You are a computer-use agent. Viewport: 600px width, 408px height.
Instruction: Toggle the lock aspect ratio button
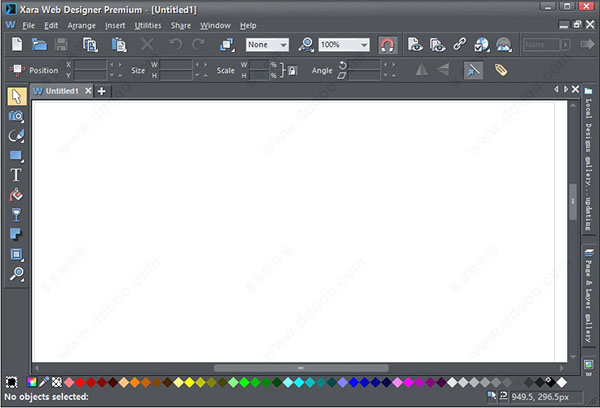point(292,70)
